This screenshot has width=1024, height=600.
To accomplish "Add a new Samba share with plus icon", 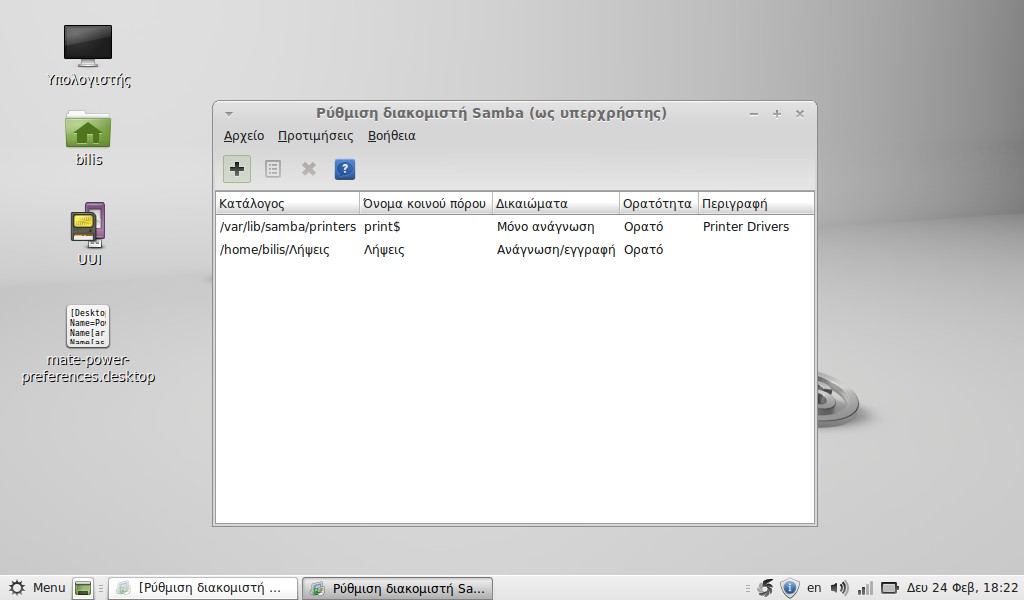I will pos(236,169).
